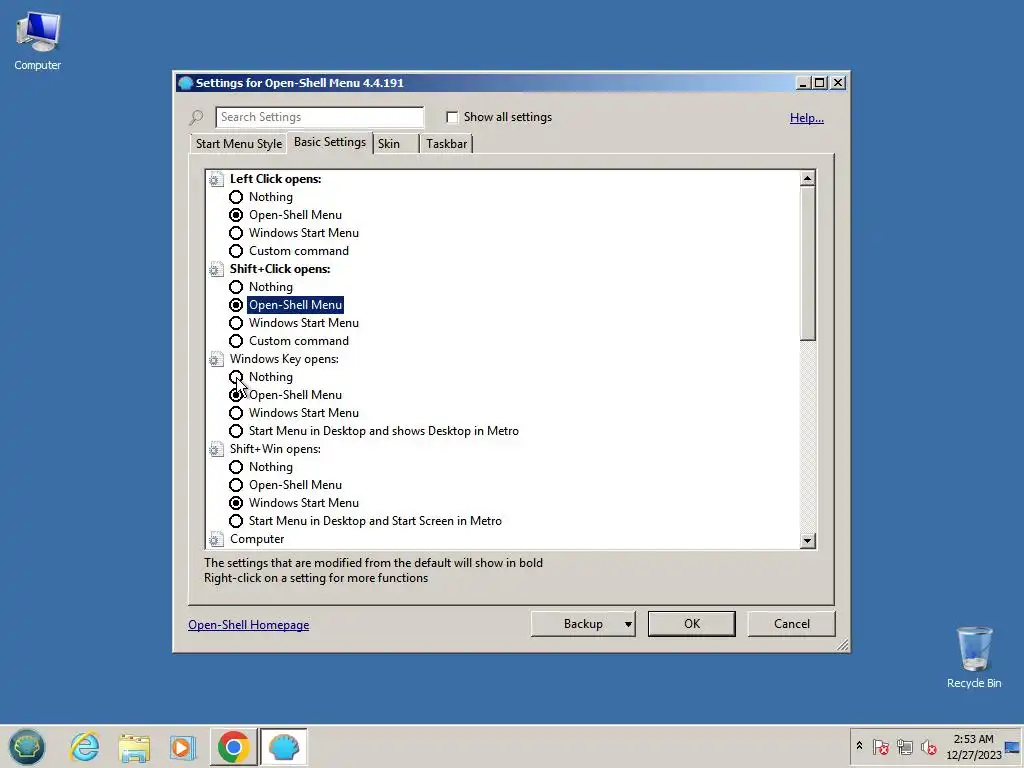Select the Computer setting row

coord(257,539)
